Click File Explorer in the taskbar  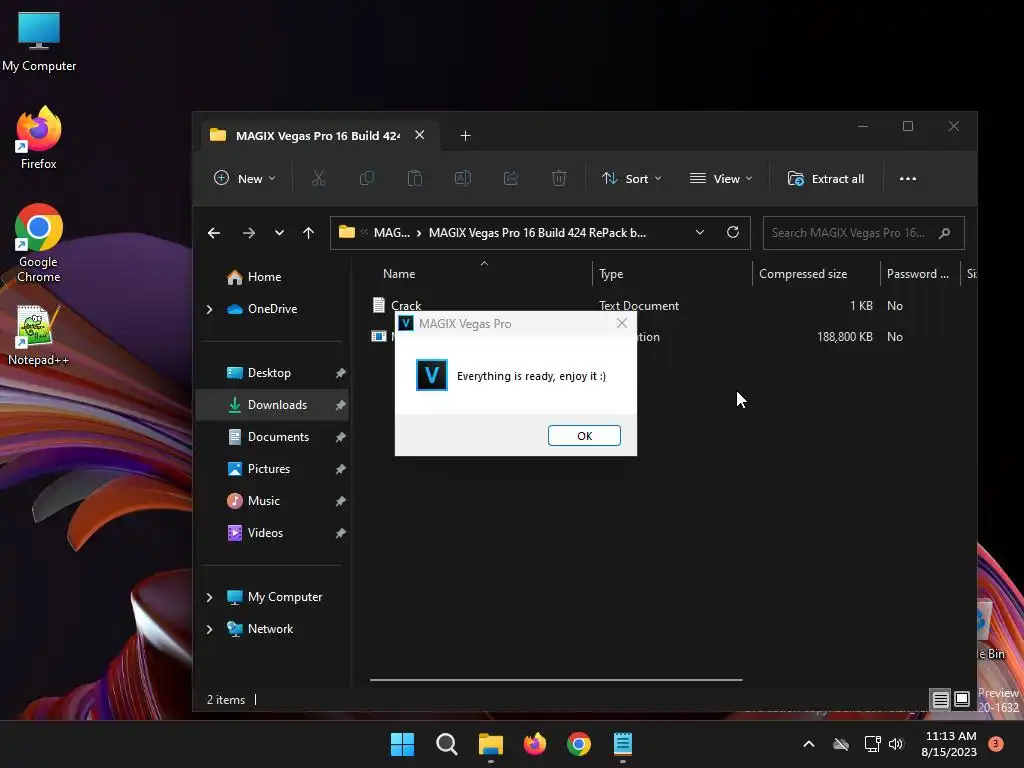point(490,744)
